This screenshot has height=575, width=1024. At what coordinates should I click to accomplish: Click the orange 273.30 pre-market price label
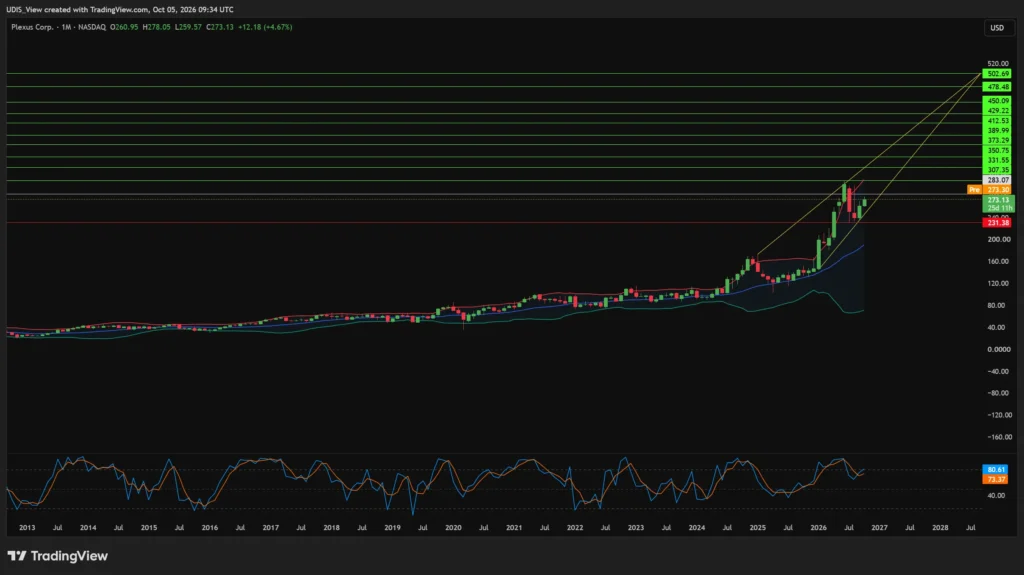click(998, 189)
